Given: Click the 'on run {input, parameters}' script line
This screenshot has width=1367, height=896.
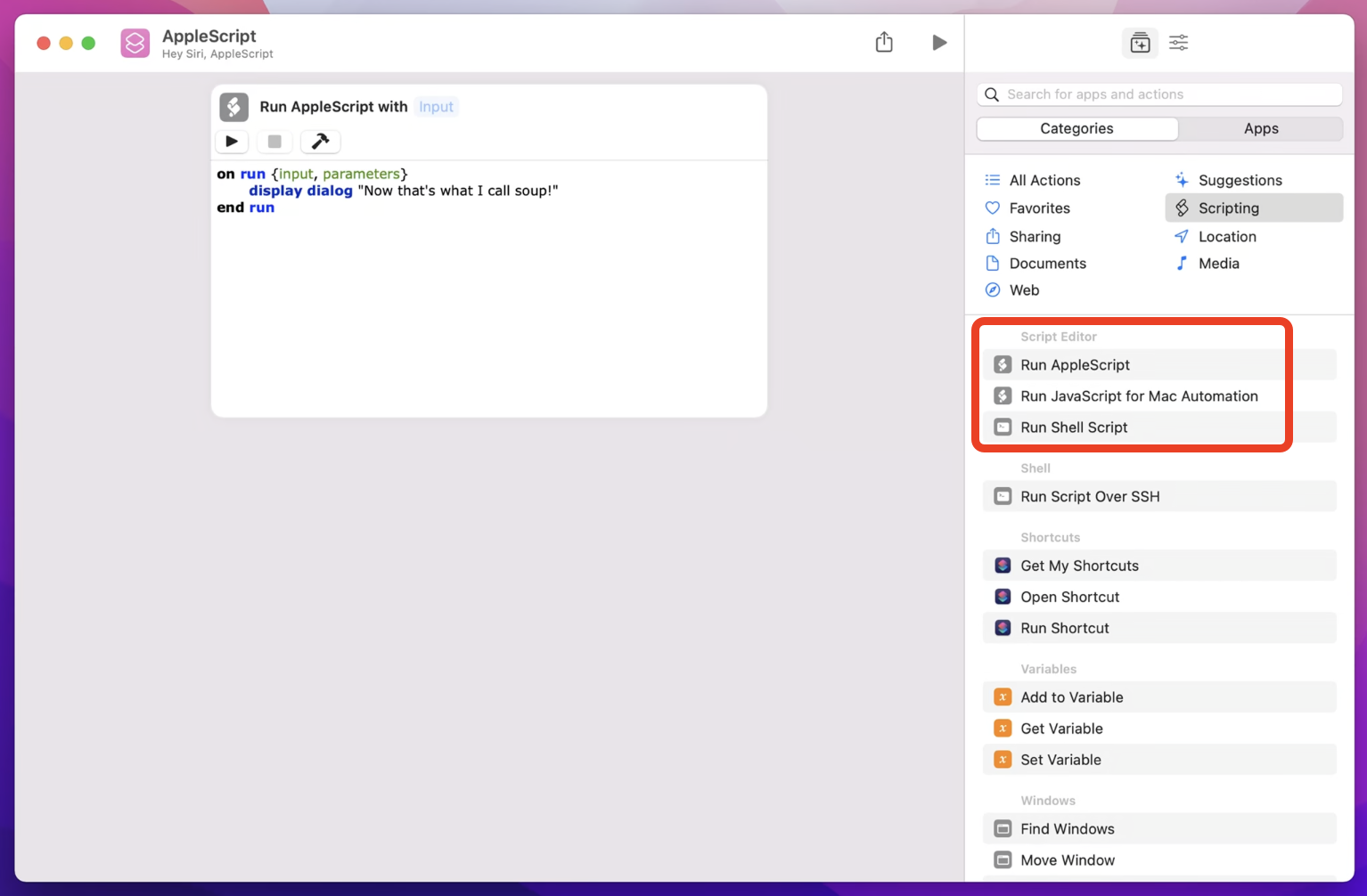Looking at the screenshot, I should [x=312, y=174].
